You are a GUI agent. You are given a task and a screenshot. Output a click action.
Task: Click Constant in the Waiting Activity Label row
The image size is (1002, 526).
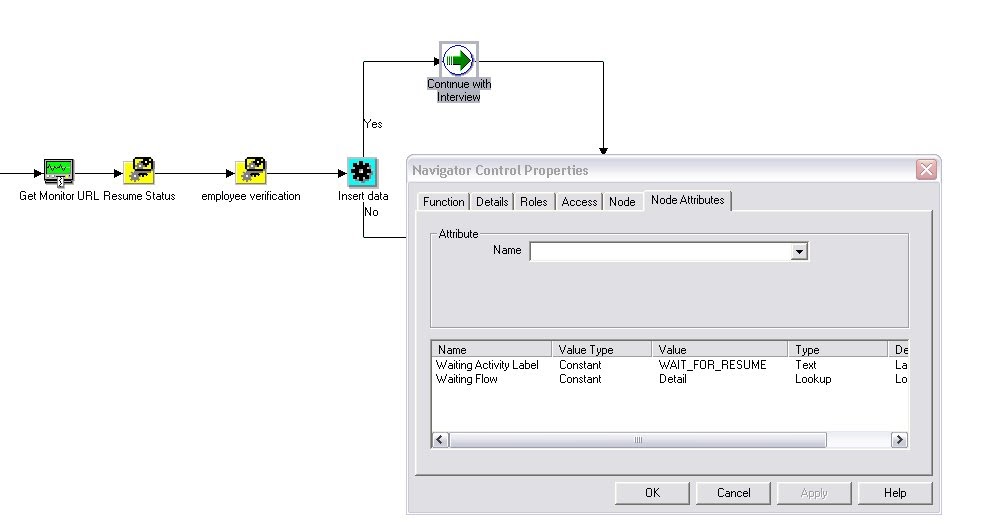pos(580,365)
